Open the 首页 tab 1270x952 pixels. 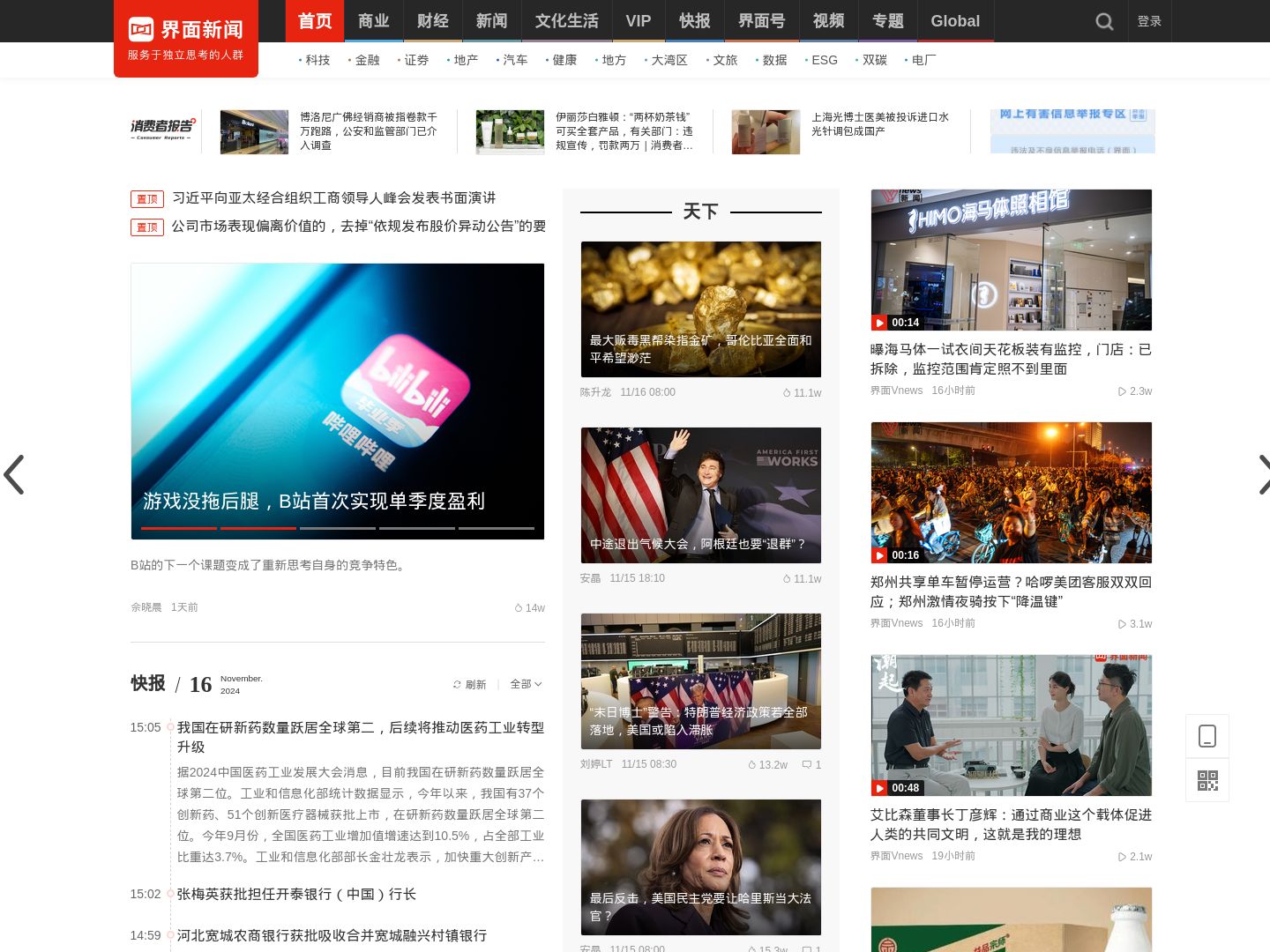click(315, 21)
